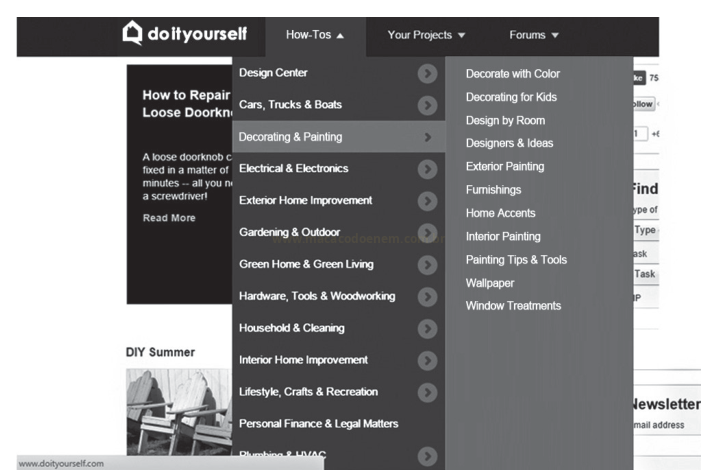
Task: Open the Forums dropdown
Action: [534, 35]
